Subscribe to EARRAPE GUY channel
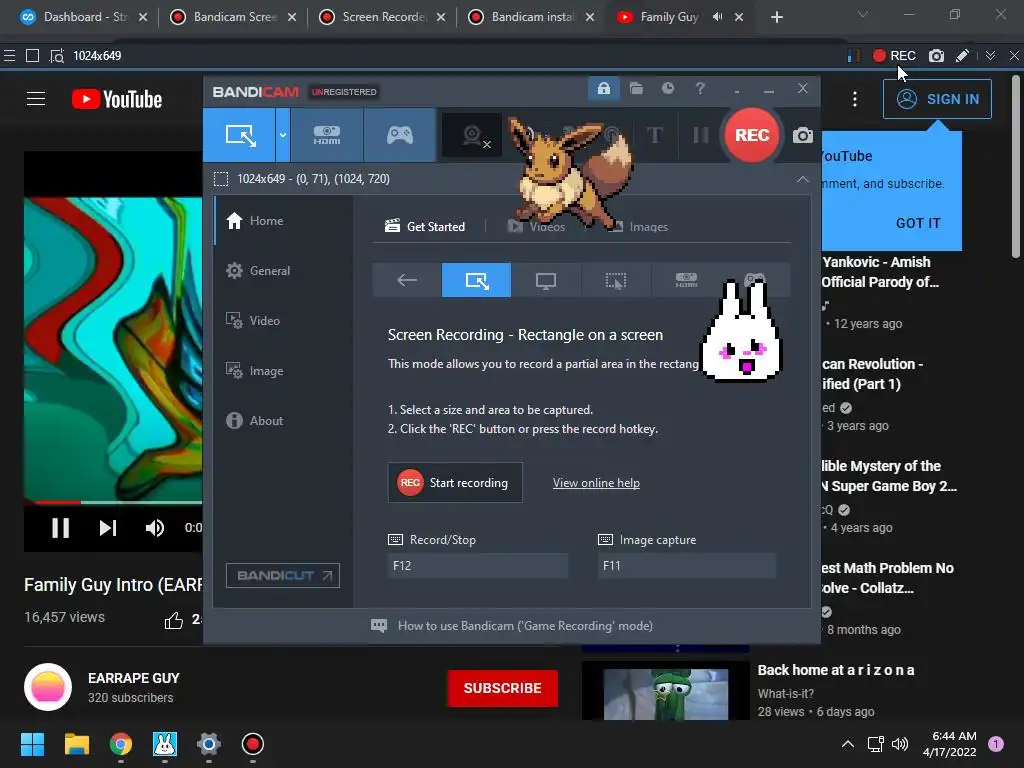The height and width of the screenshot is (768, 1024). point(502,688)
